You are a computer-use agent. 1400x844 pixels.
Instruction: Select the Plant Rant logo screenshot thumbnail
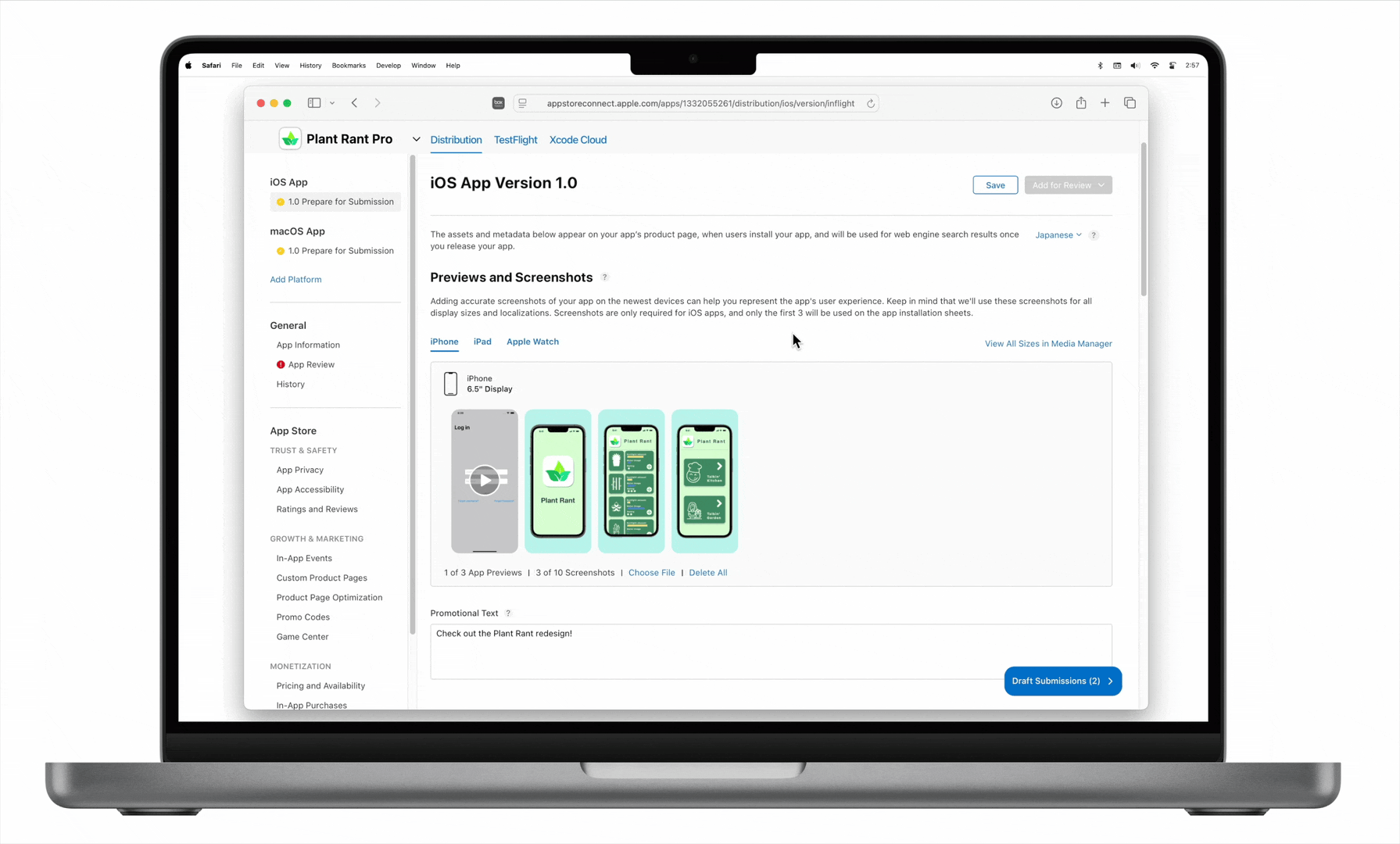558,481
